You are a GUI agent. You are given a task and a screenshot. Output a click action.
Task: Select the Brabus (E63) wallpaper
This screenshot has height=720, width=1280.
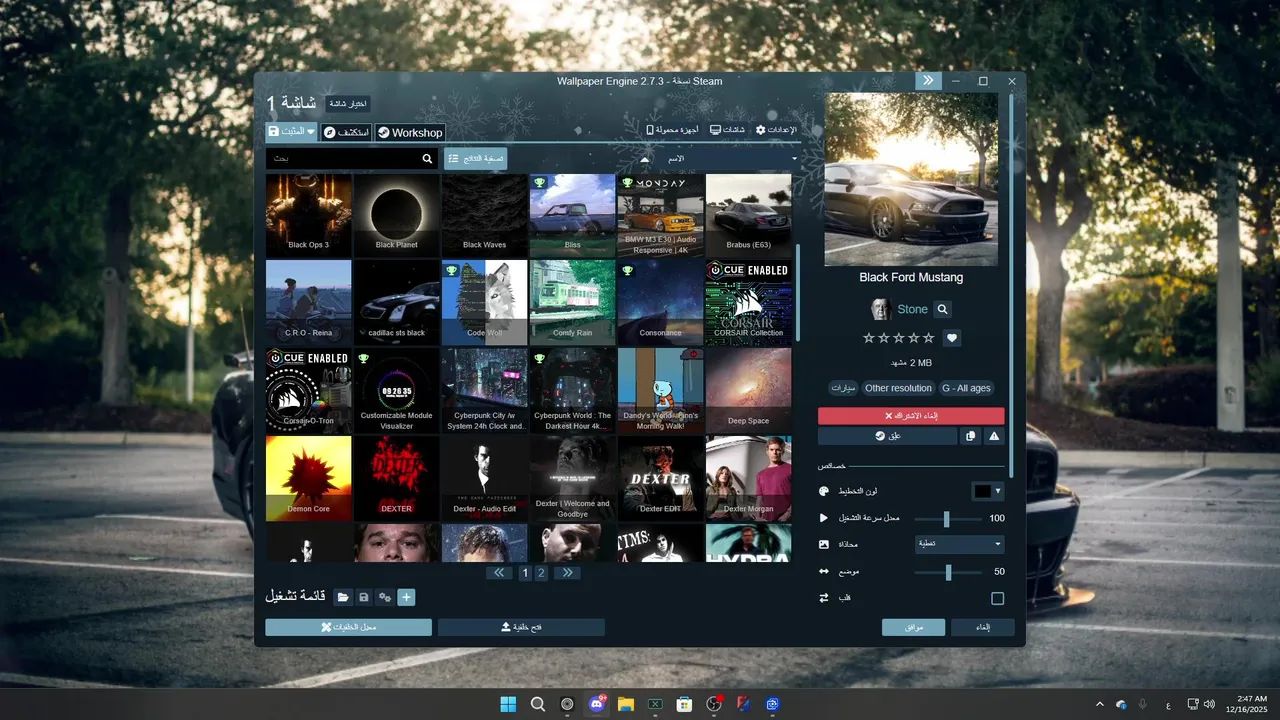[x=748, y=216]
